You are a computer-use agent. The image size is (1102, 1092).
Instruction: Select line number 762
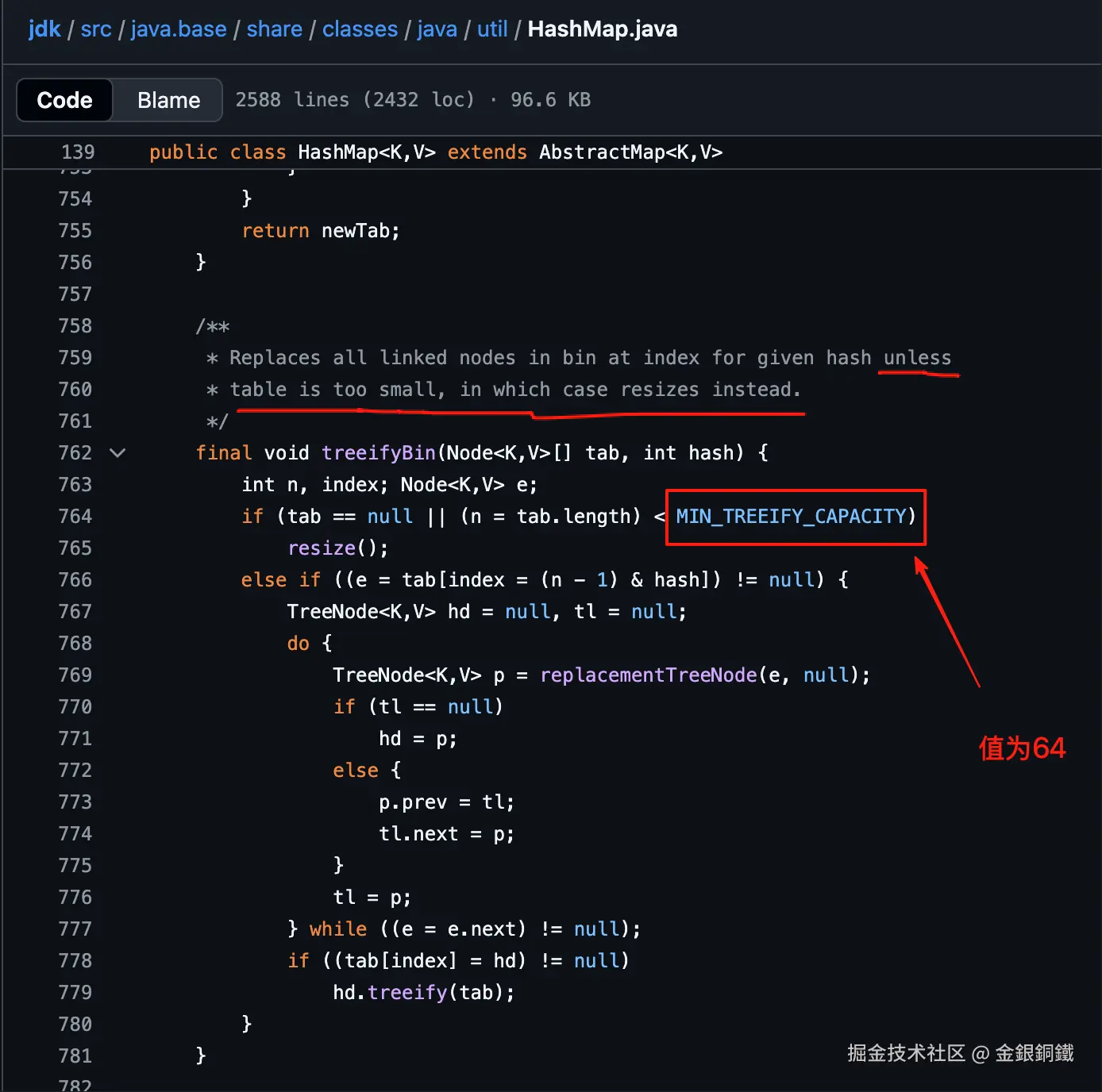(x=75, y=453)
